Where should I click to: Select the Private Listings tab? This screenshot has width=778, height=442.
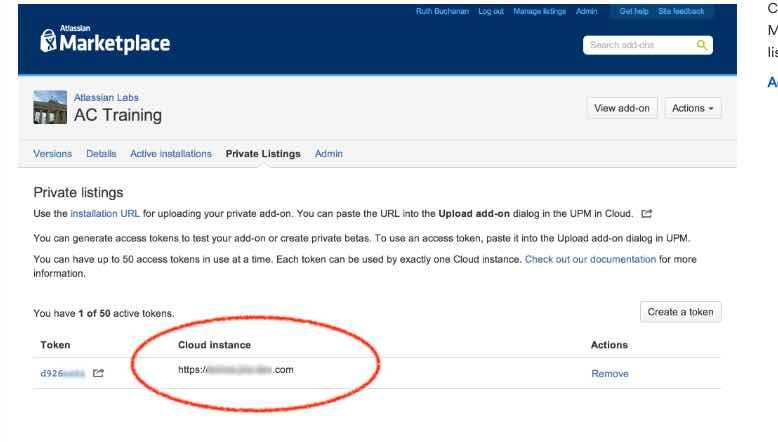(263, 154)
